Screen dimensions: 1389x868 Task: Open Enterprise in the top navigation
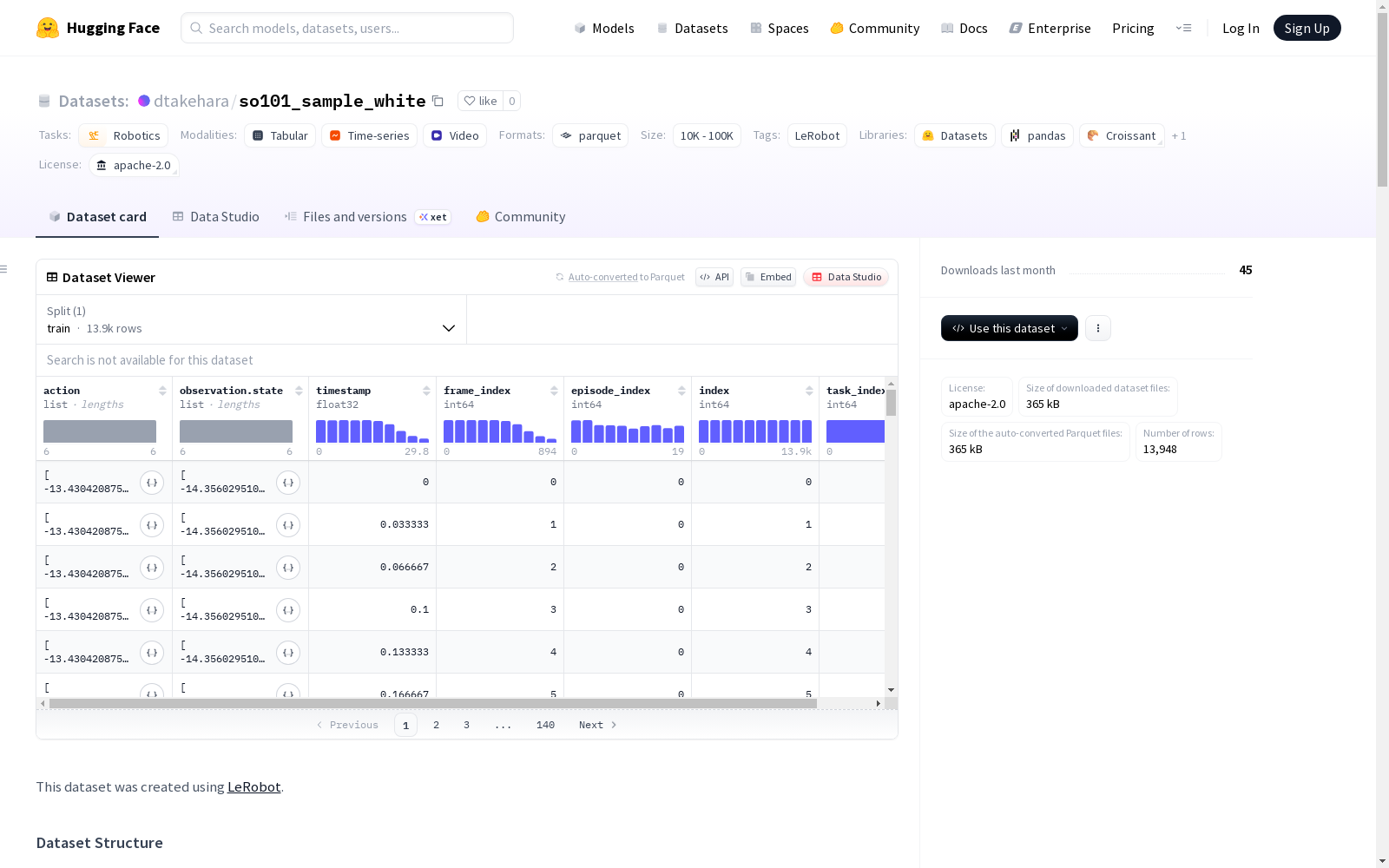point(1050,28)
